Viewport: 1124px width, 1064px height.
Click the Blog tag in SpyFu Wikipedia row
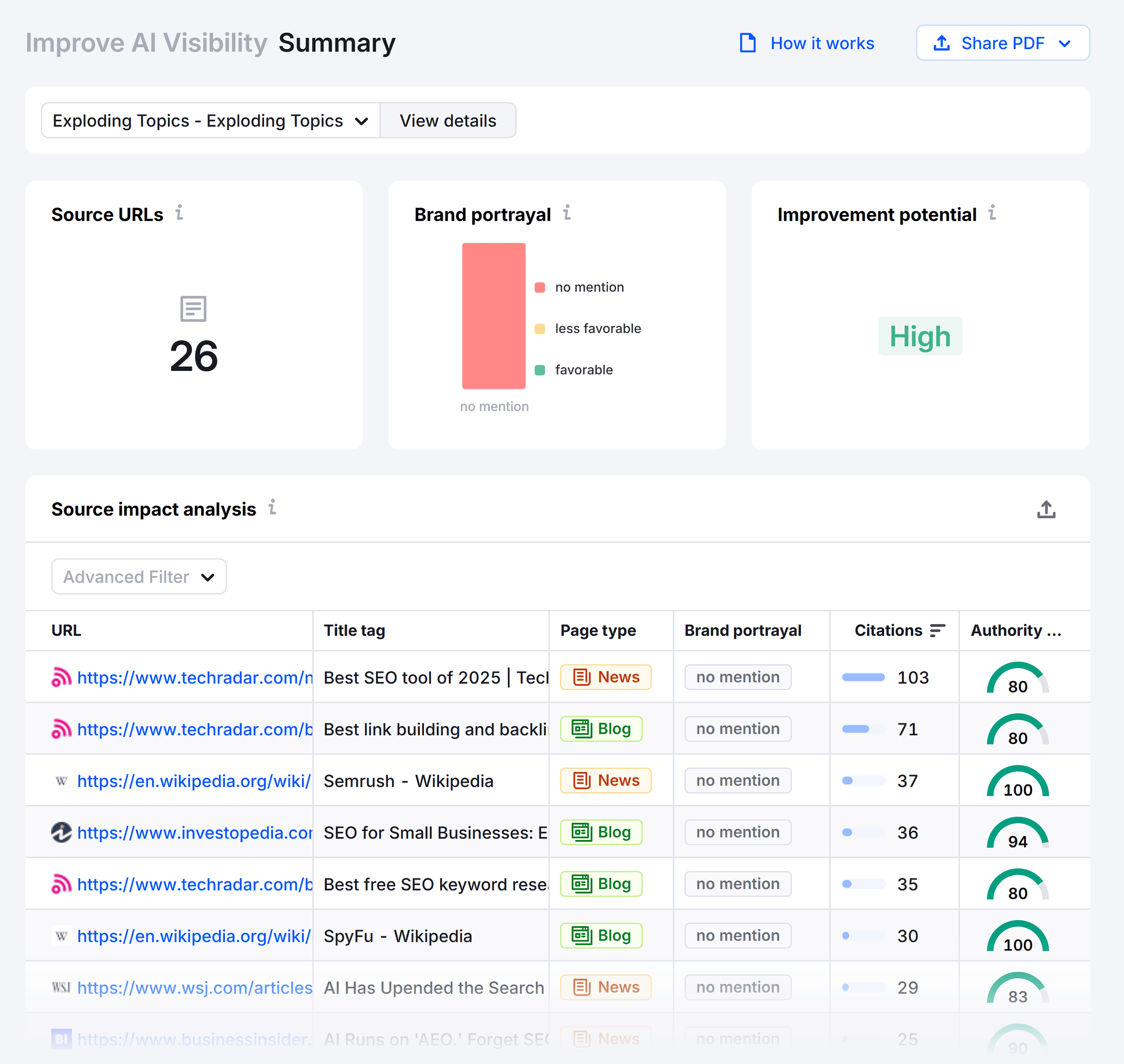[x=601, y=935]
